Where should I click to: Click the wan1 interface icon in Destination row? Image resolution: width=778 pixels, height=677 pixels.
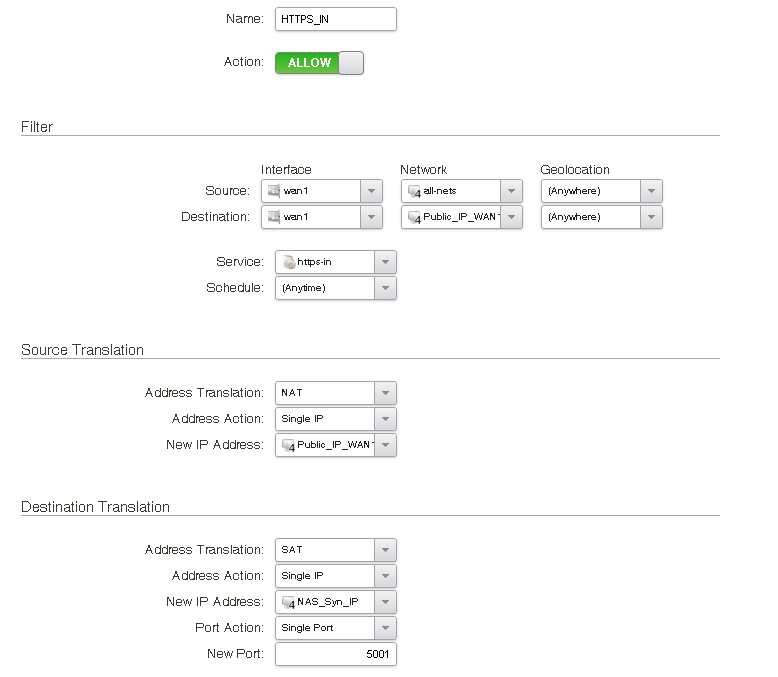[273, 217]
